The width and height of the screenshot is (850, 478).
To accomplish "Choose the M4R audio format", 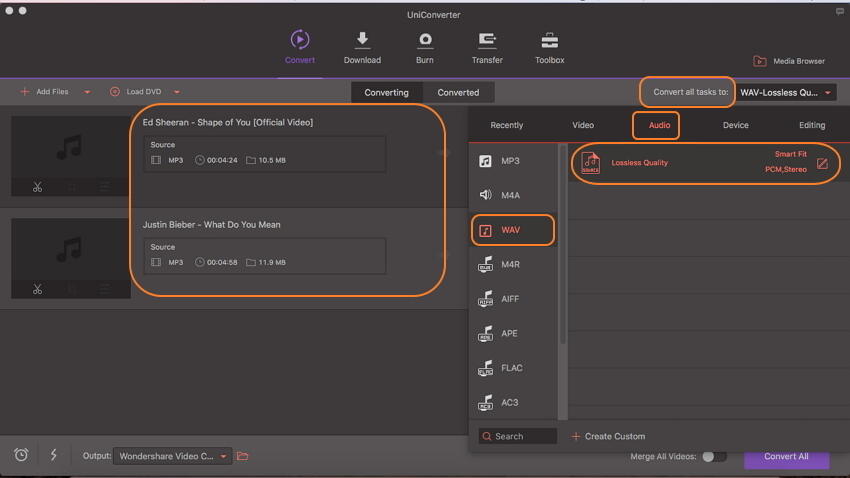I will click(513, 264).
